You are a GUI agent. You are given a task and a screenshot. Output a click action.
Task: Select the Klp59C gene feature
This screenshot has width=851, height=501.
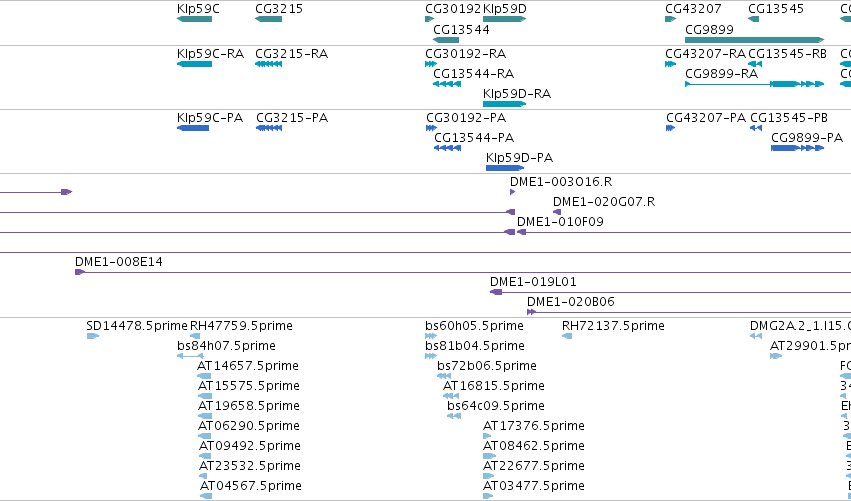click(194, 20)
